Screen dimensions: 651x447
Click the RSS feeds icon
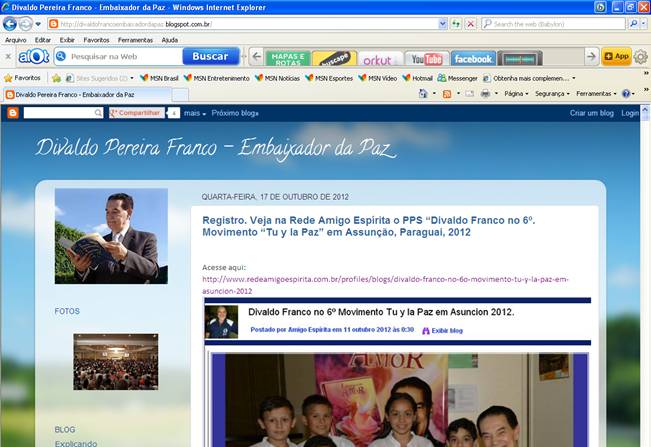tap(447, 94)
